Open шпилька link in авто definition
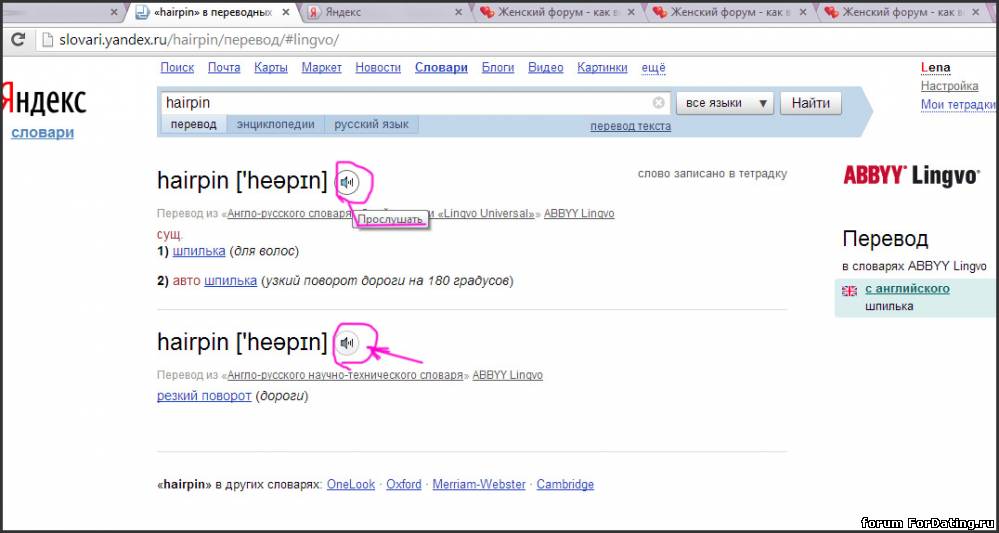Viewport: 999px width, 533px height. pos(231,280)
